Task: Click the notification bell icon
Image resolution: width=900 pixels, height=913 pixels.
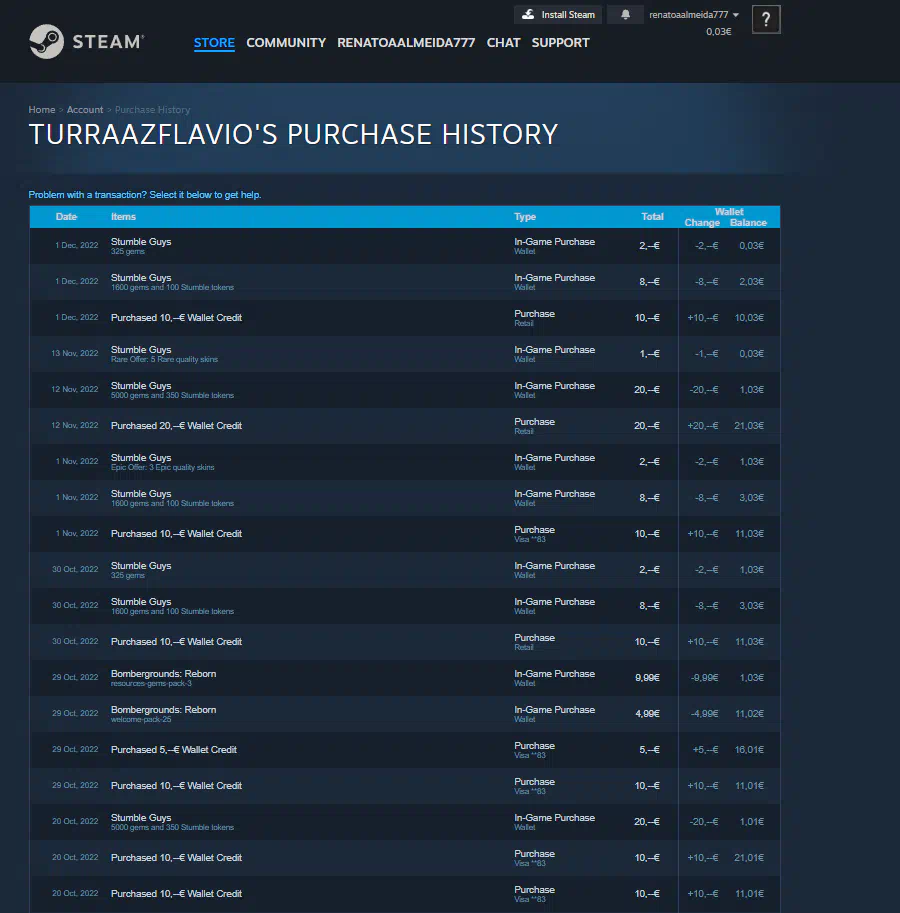Action: [x=626, y=15]
